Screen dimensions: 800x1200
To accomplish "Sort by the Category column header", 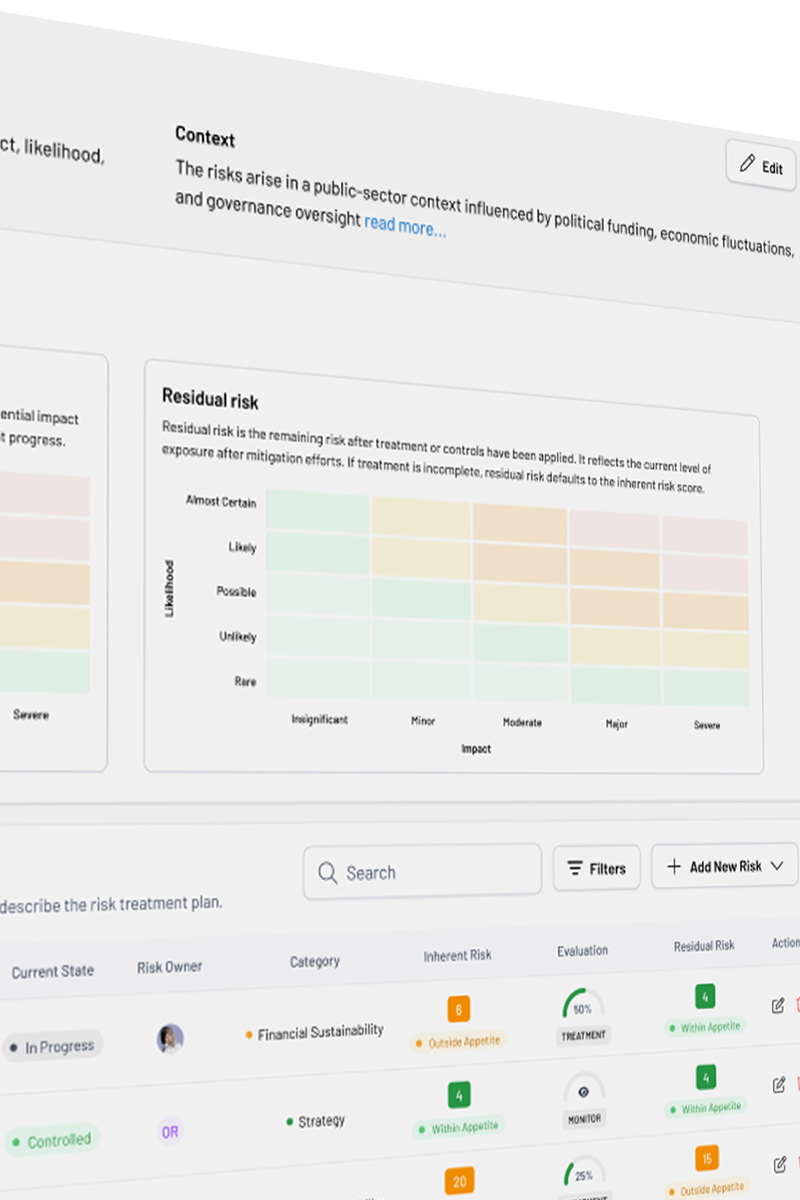I will pyautogui.click(x=314, y=961).
